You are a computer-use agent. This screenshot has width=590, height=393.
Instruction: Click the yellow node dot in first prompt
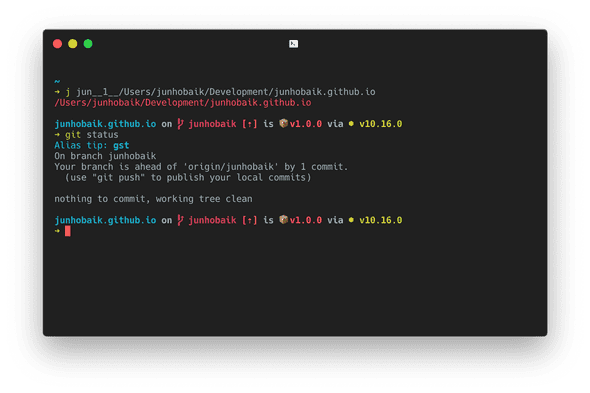[351, 123]
